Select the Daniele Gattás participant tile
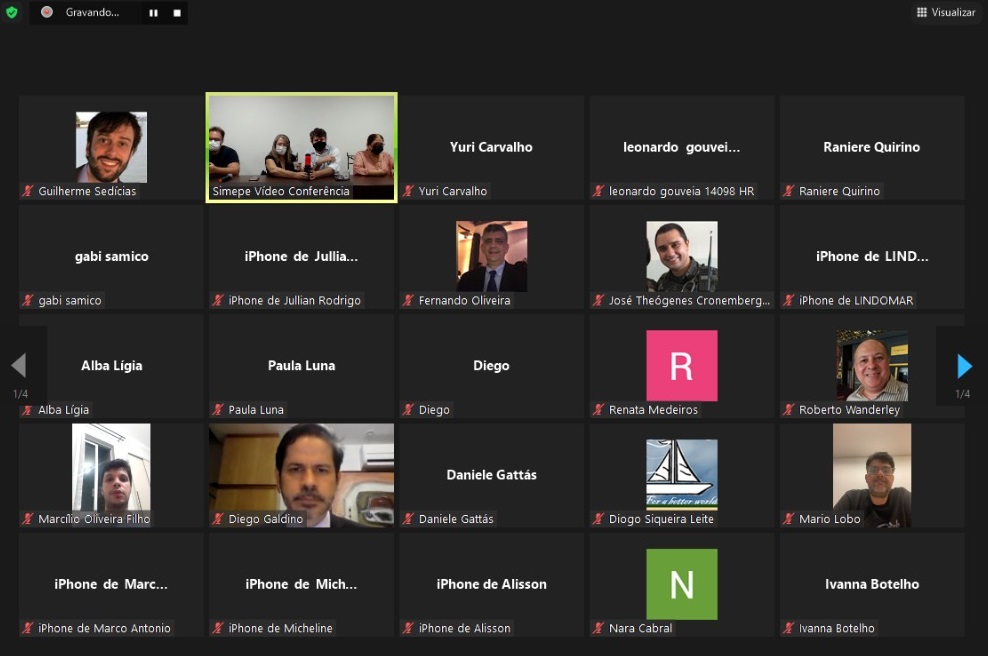 tap(491, 475)
